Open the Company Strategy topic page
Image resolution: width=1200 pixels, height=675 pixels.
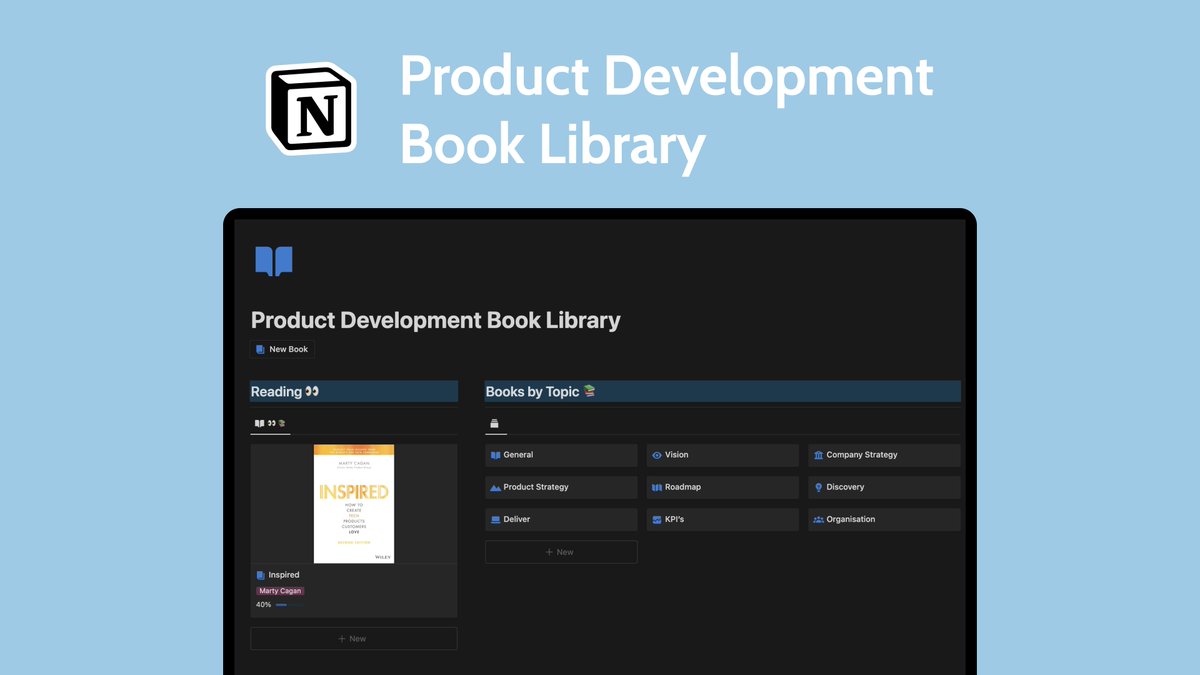click(x=885, y=455)
